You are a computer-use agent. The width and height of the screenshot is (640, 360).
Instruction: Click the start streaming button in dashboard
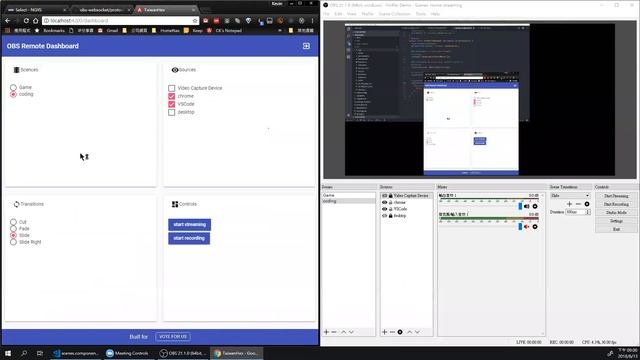click(x=189, y=224)
